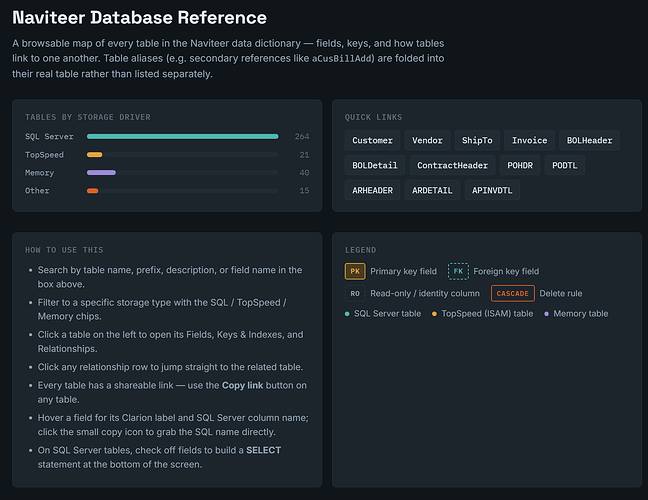
Task: Click the HOW TO USE THIS heading
Action: pyautogui.click(x=64, y=250)
